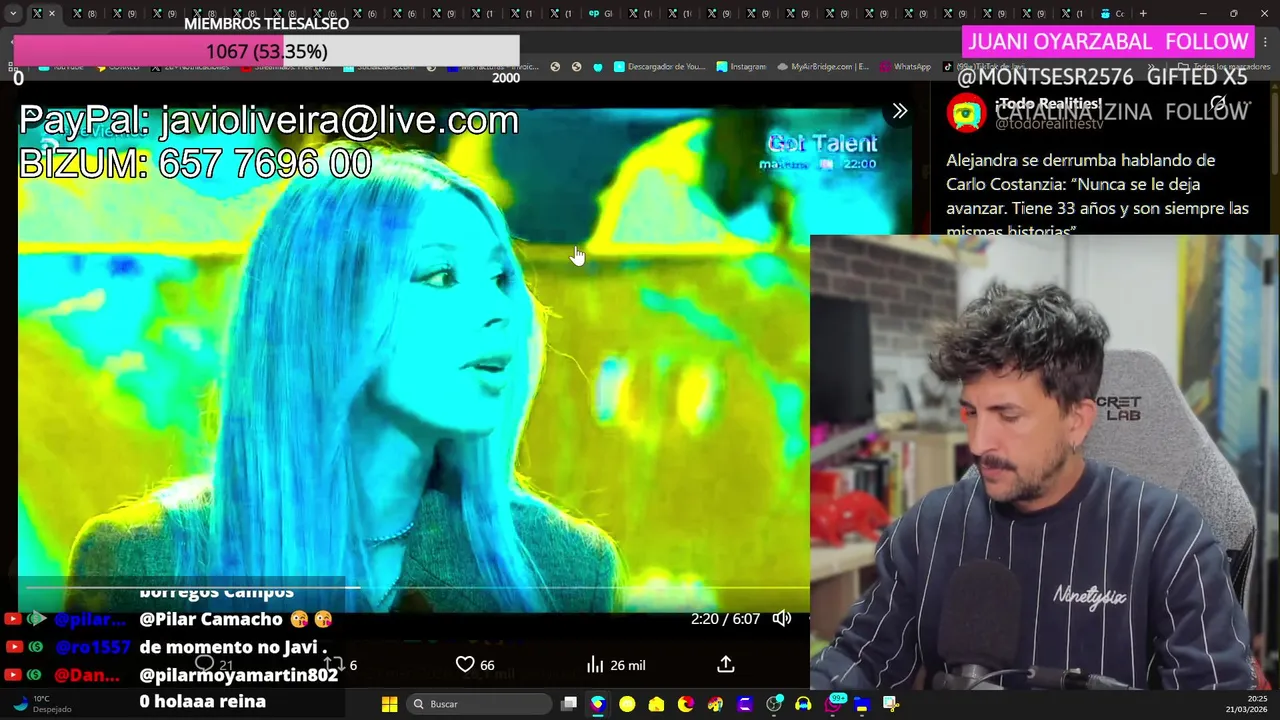The width and height of the screenshot is (1280, 720).
Task: Open the ¡Todo Realities! account name
Action: tap(1048, 104)
